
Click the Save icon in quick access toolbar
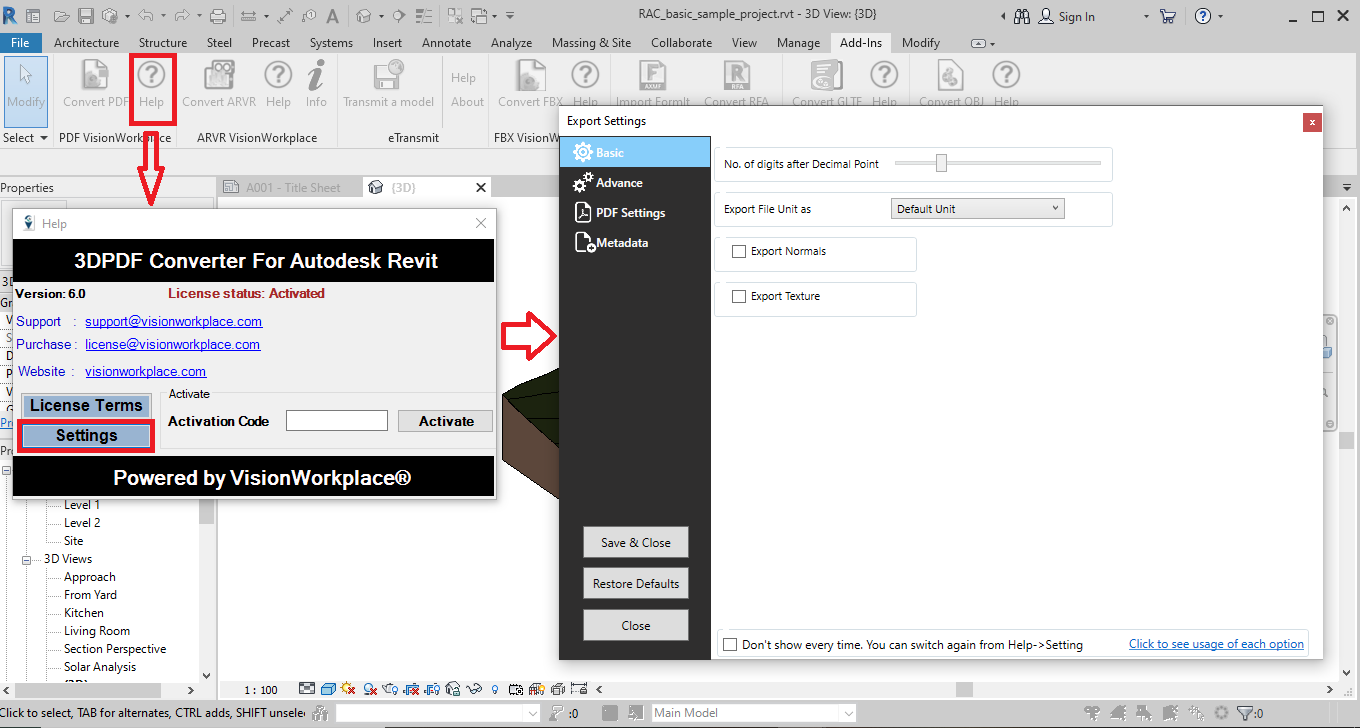coord(85,16)
